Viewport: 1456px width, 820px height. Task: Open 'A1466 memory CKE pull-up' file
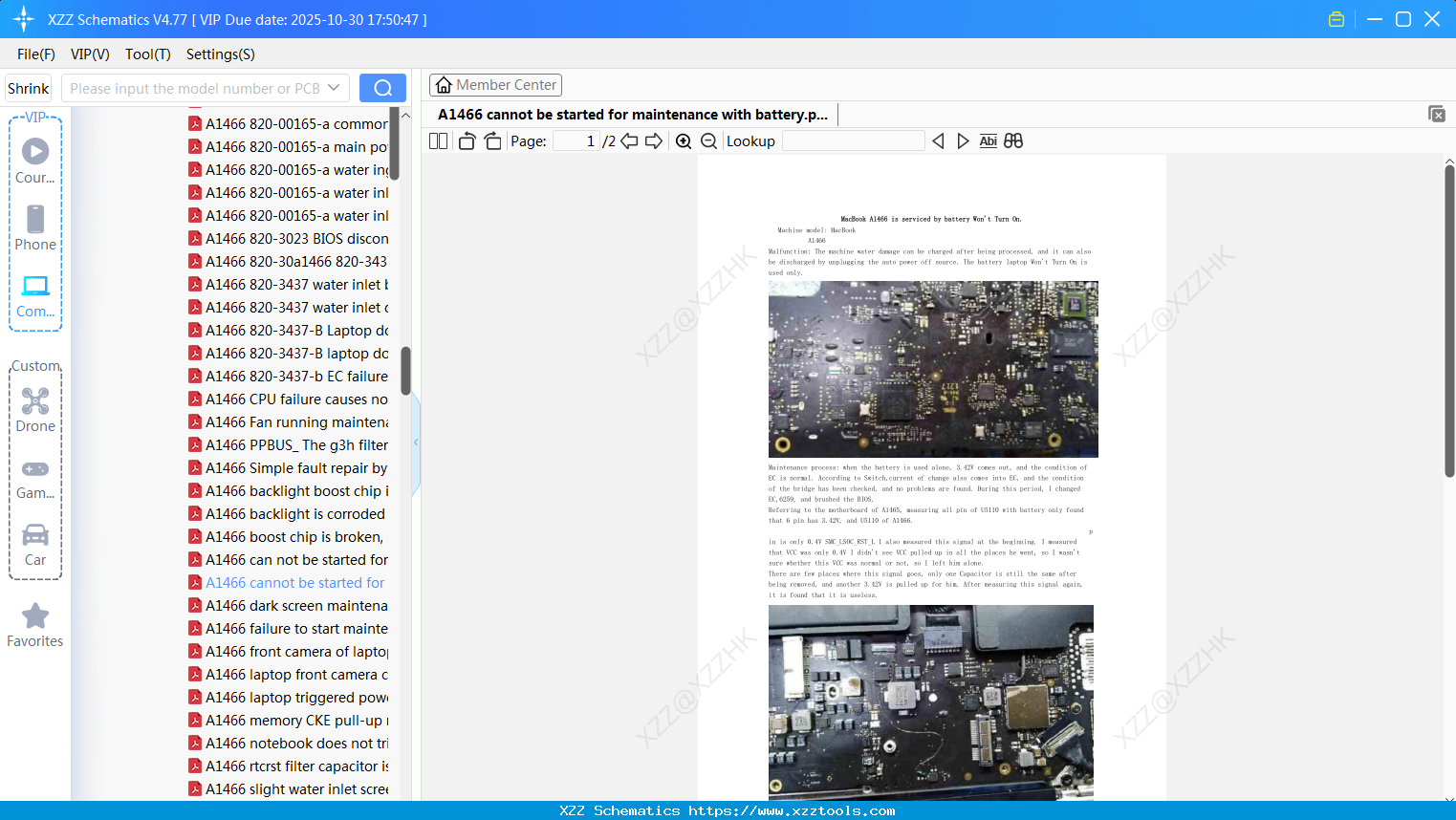[288, 721]
